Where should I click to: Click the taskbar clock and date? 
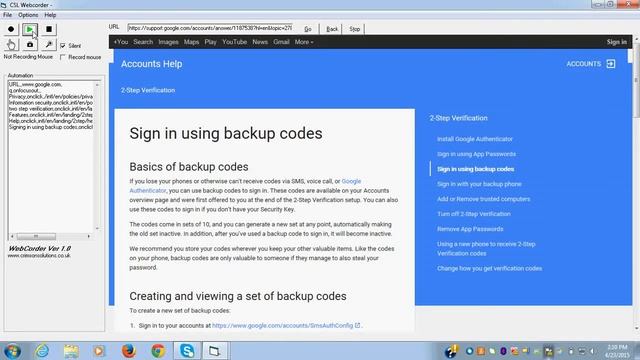pos(617,351)
